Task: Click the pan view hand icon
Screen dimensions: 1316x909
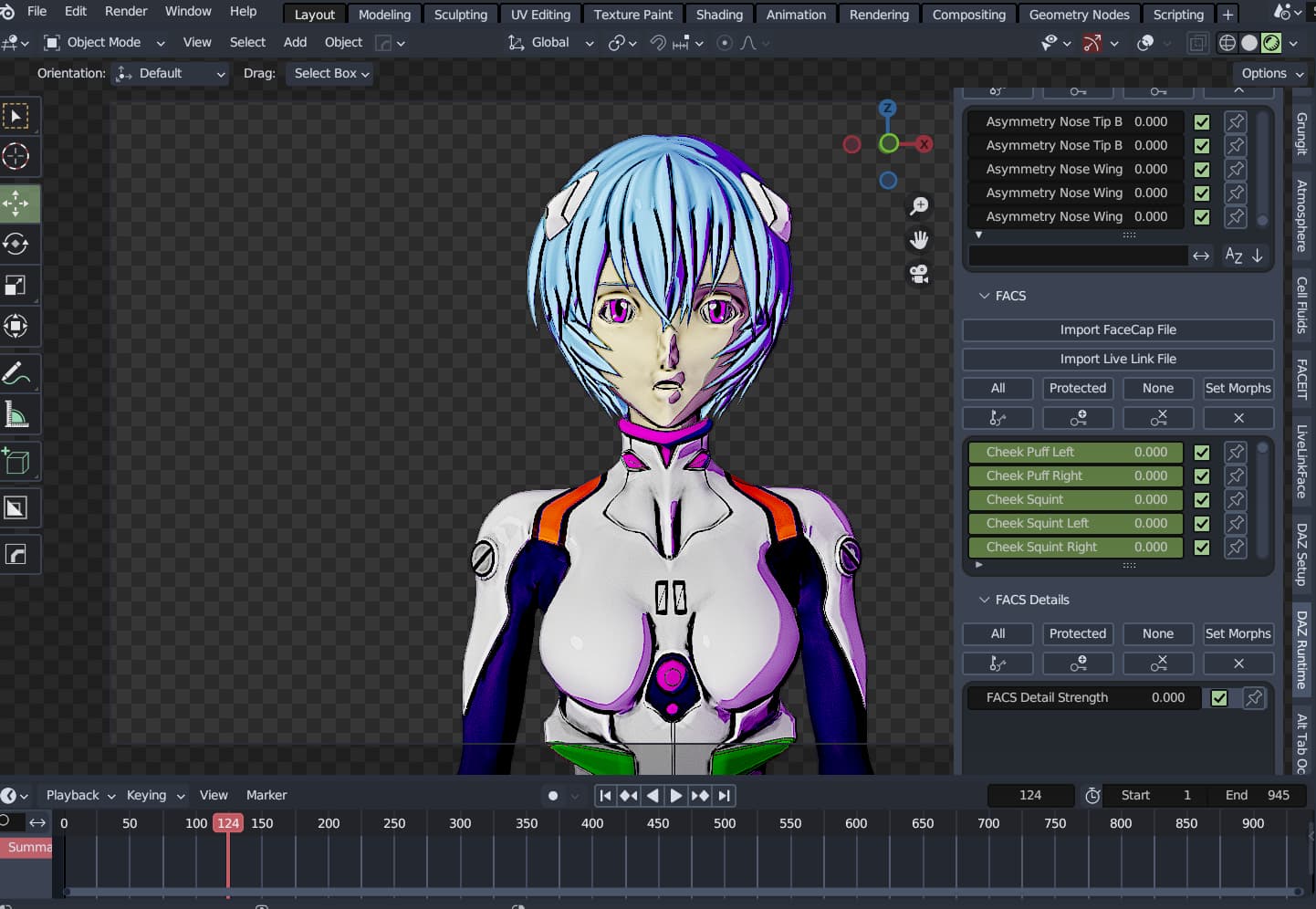Action: 919,240
